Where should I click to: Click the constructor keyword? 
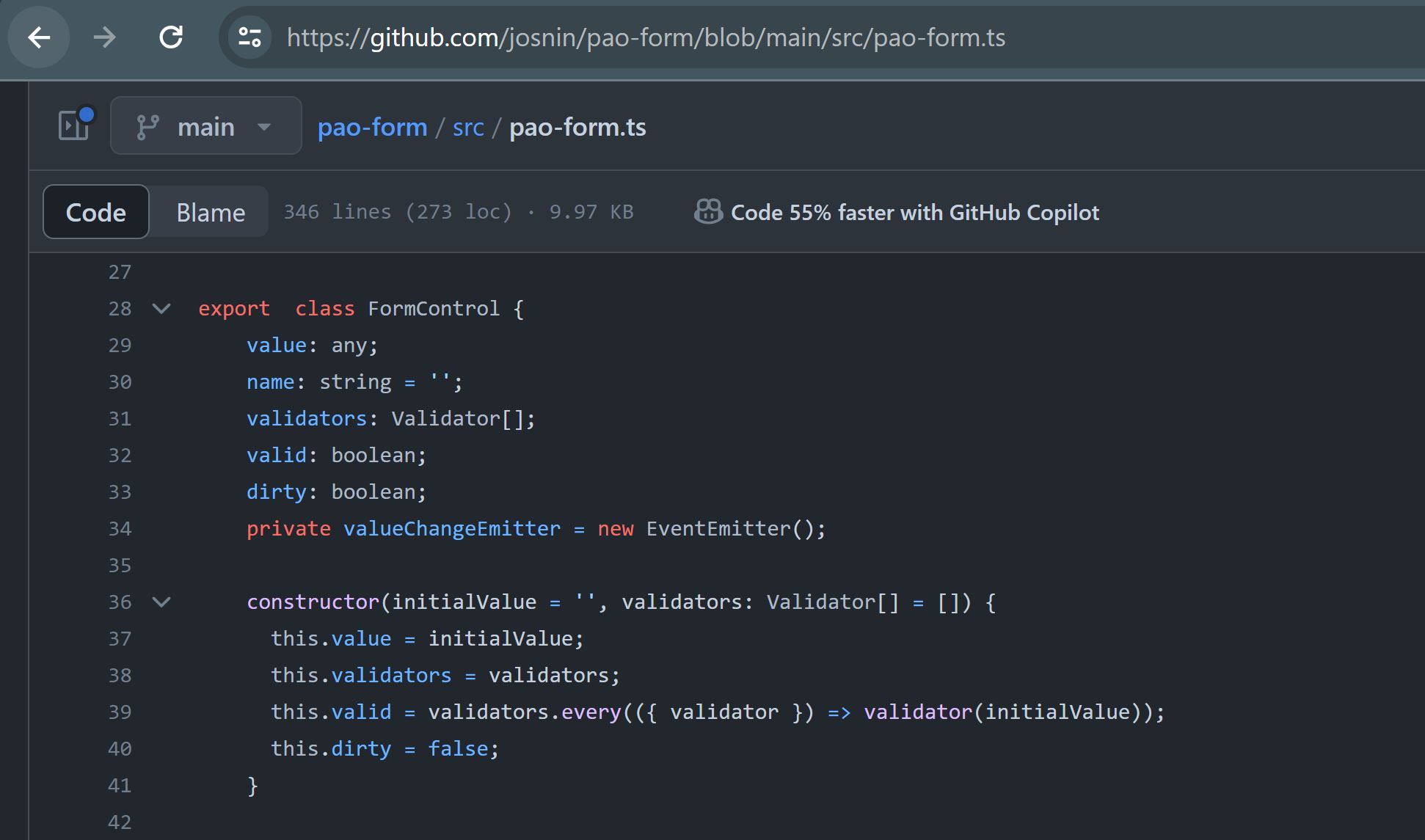pos(313,602)
